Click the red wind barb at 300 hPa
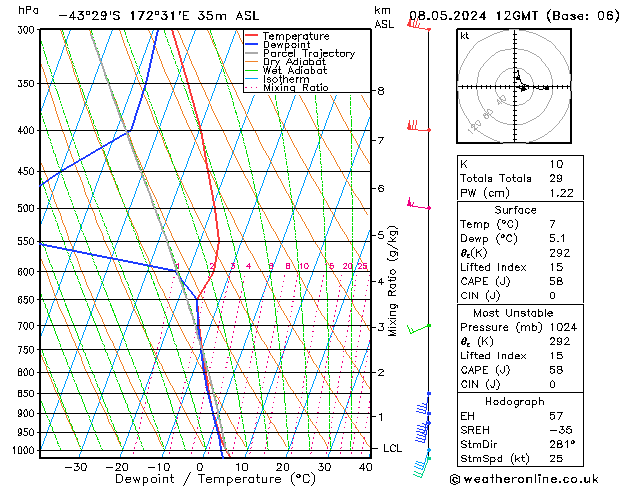The width and height of the screenshot is (629, 486). tap(419, 25)
